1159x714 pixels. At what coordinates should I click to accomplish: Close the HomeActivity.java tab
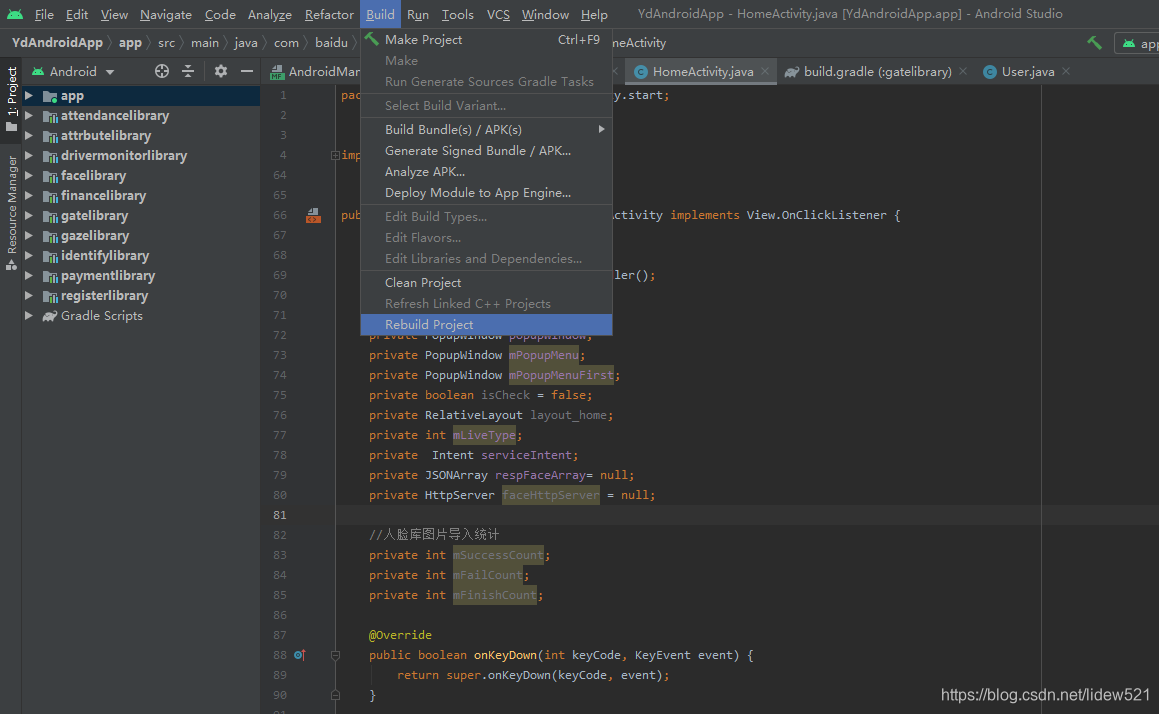pyautogui.click(x=765, y=71)
